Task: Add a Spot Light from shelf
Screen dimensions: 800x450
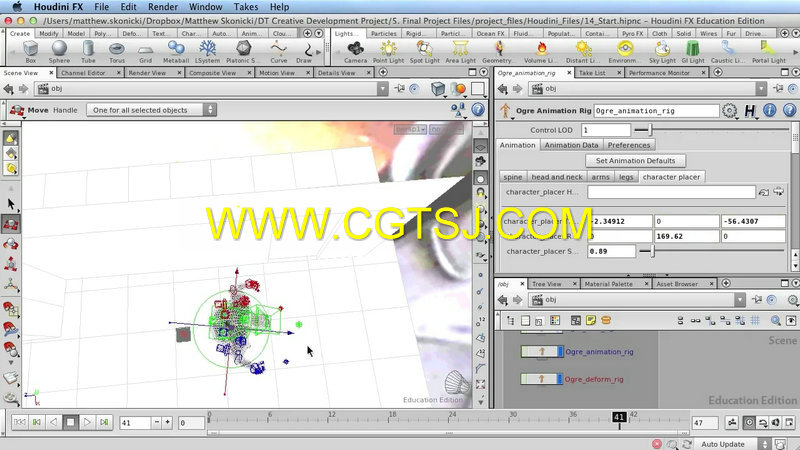Action: coord(424,52)
